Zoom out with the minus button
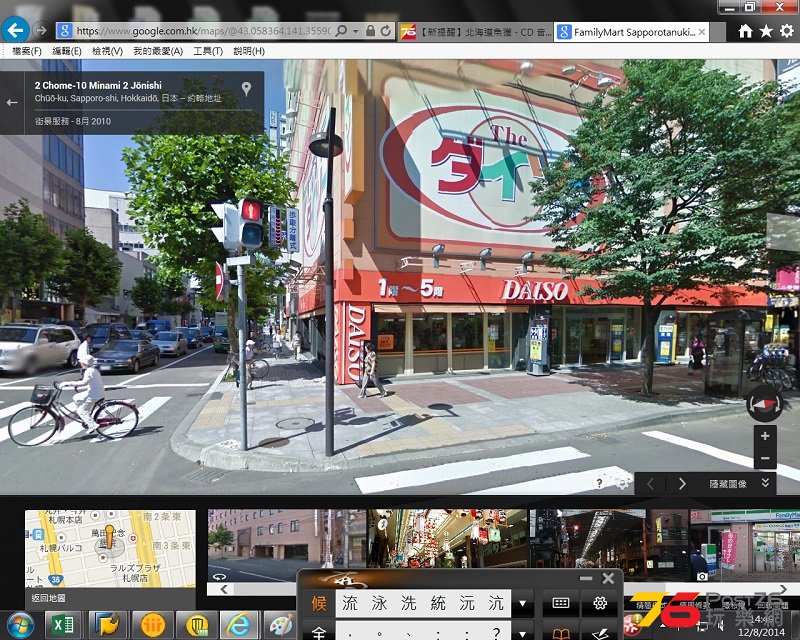 [x=765, y=458]
